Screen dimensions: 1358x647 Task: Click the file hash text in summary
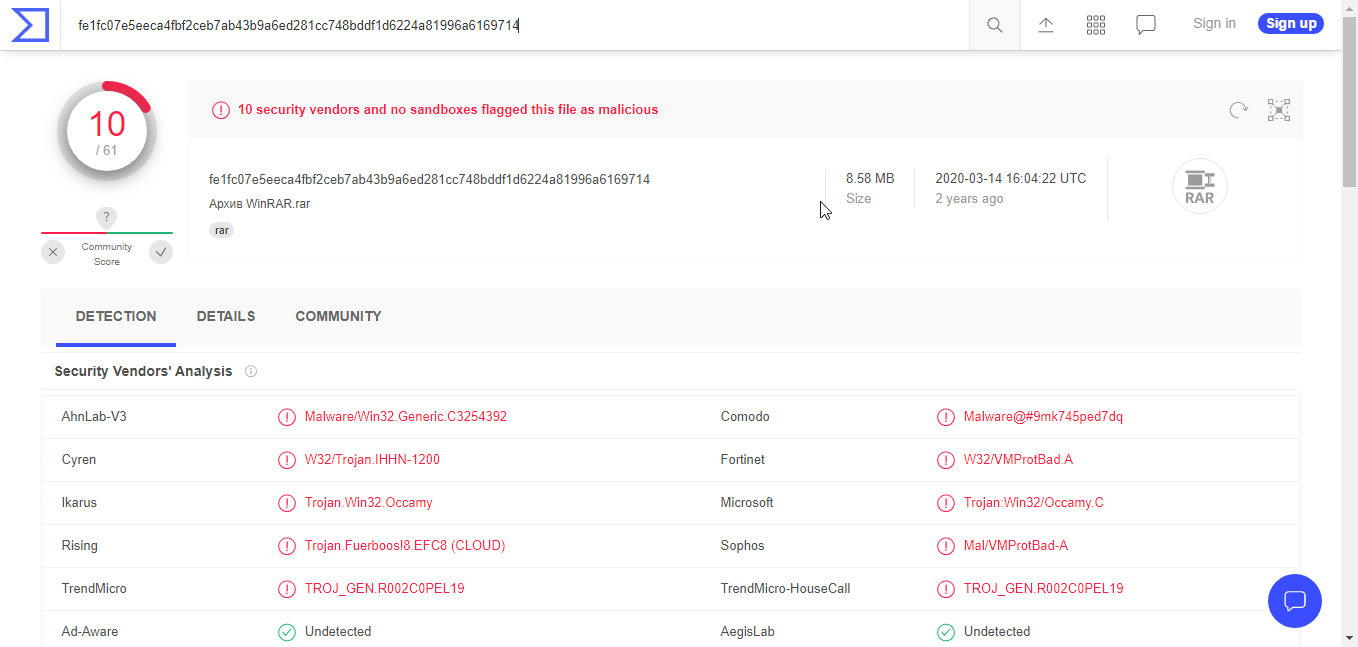(429, 180)
